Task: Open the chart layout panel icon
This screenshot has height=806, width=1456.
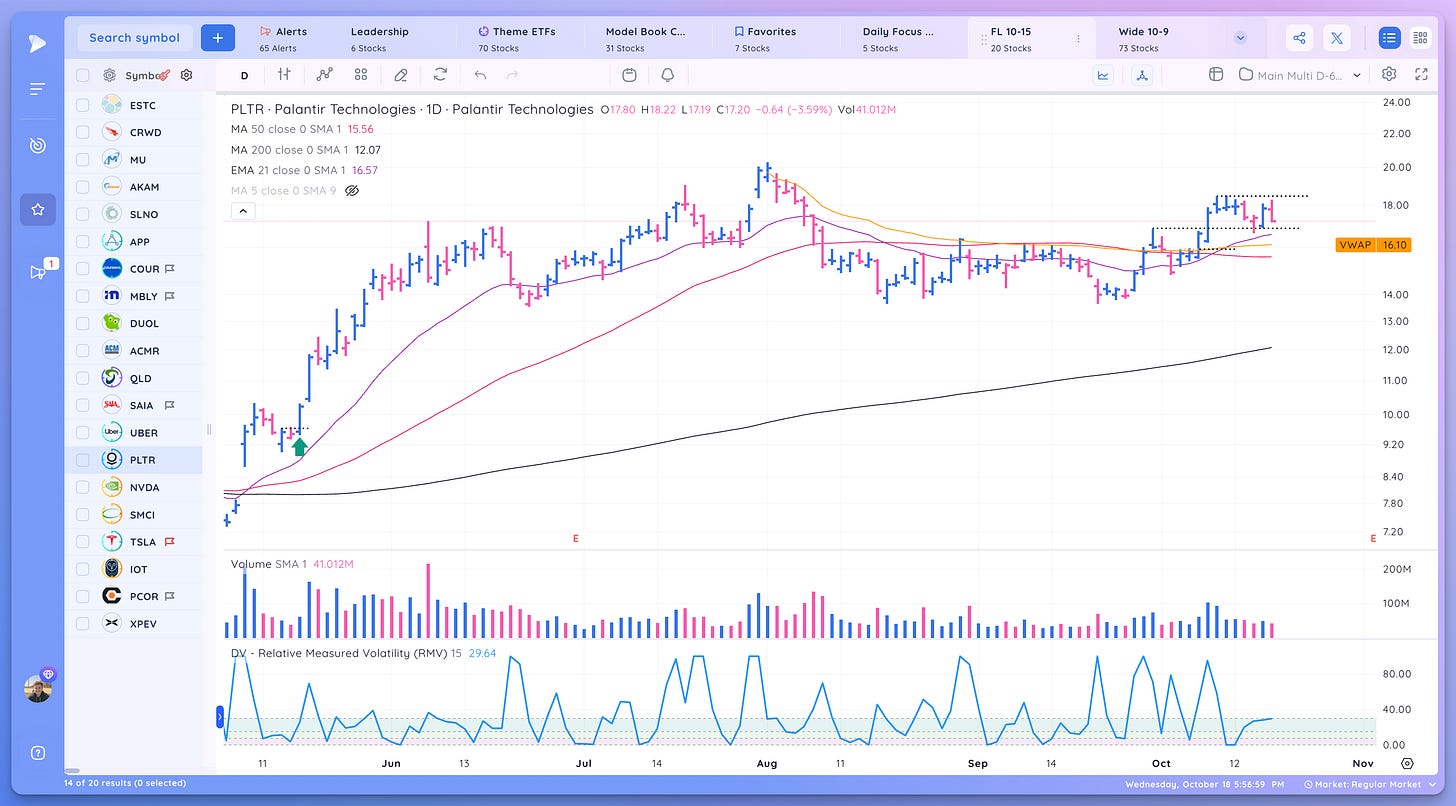Action: [x=1216, y=75]
